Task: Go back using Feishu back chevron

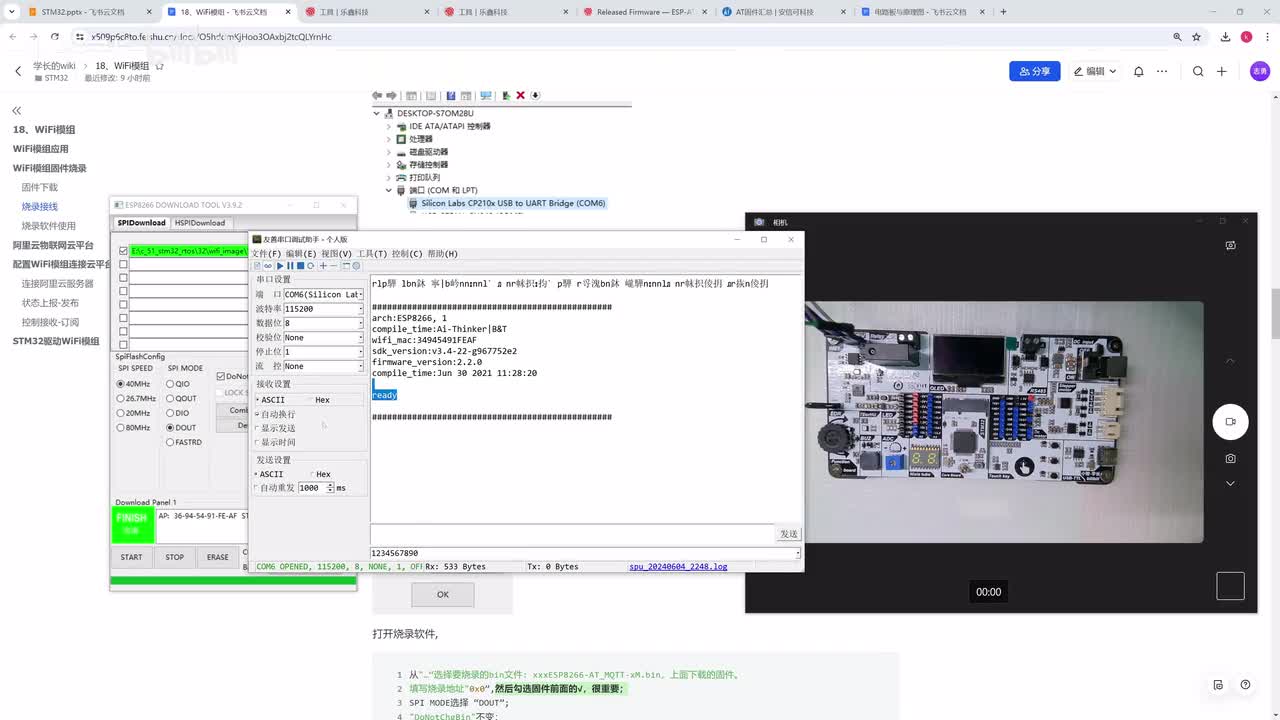Action: click(18, 71)
